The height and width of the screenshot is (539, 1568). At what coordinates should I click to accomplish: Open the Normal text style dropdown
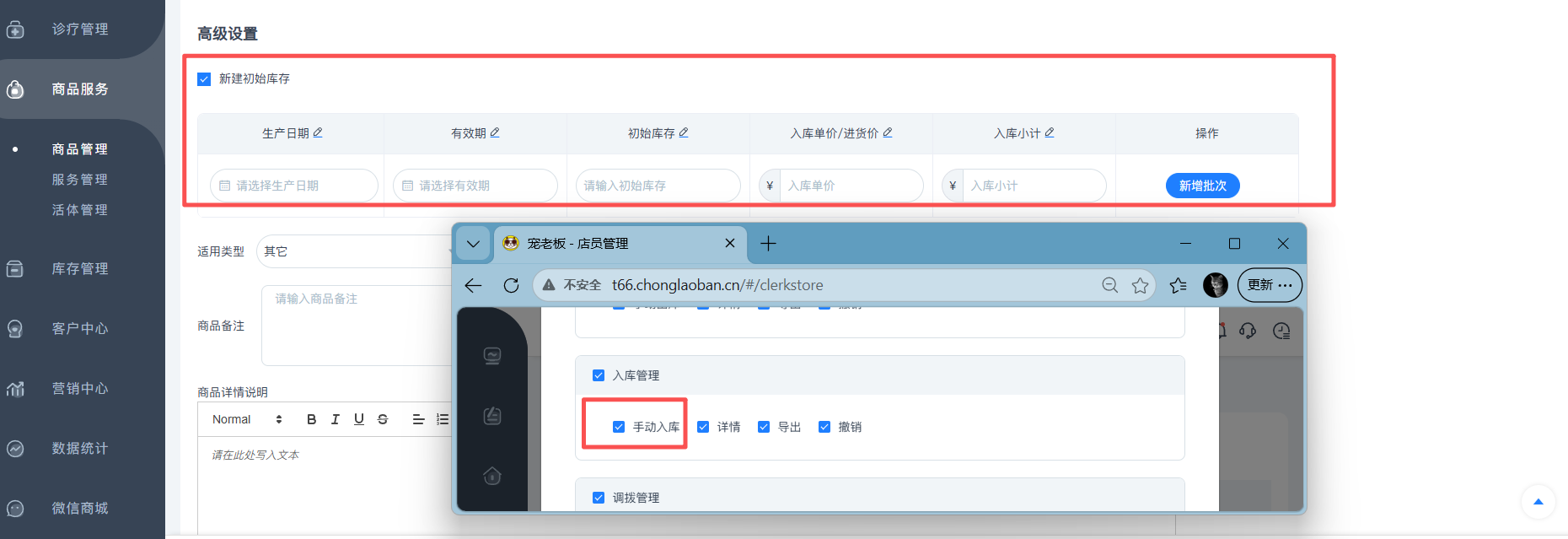[x=246, y=419]
